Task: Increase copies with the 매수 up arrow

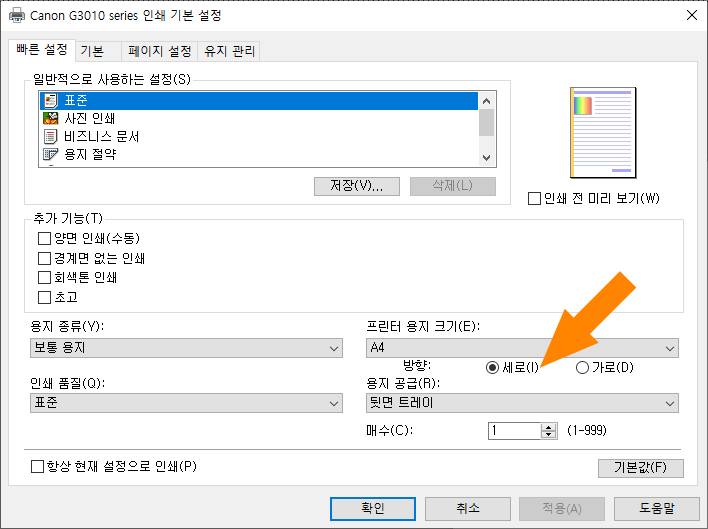Action: pos(547,427)
